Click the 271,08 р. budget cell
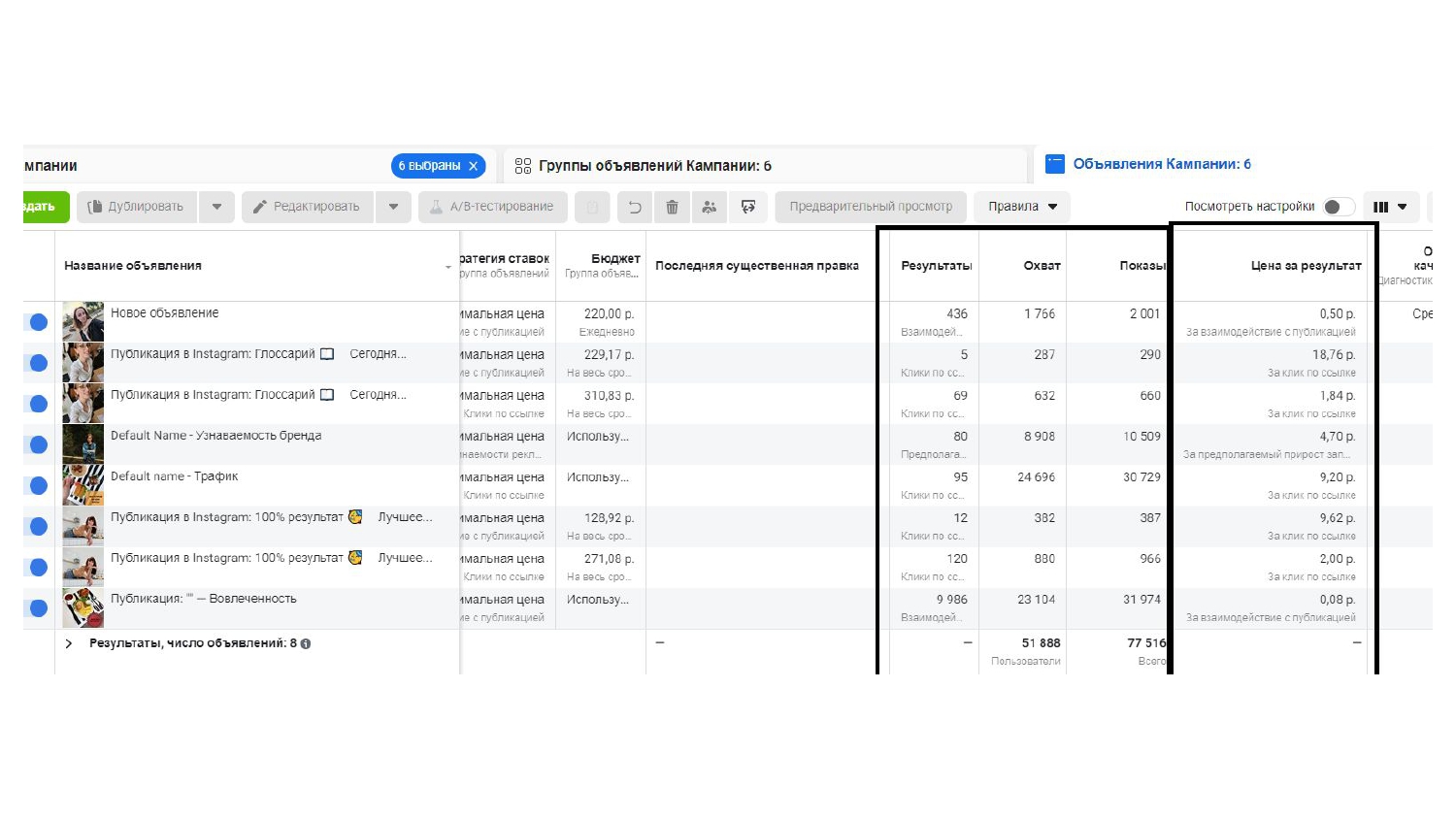The width and height of the screenshot is (1456, 819). coord(609,559)
